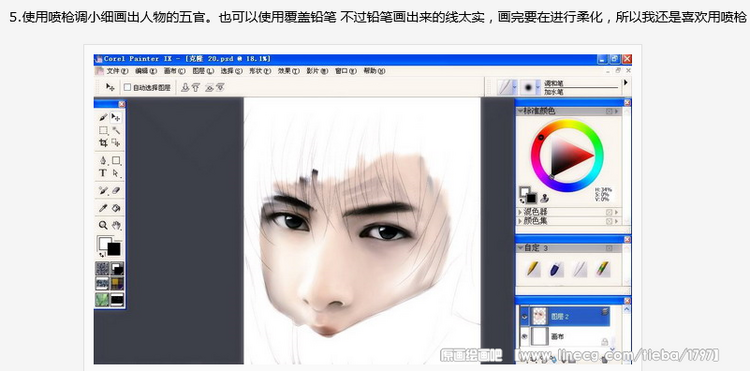Collapse the 自定 3 palette
Viewport: 750px width, 371px height.
[x=519, y=248]
